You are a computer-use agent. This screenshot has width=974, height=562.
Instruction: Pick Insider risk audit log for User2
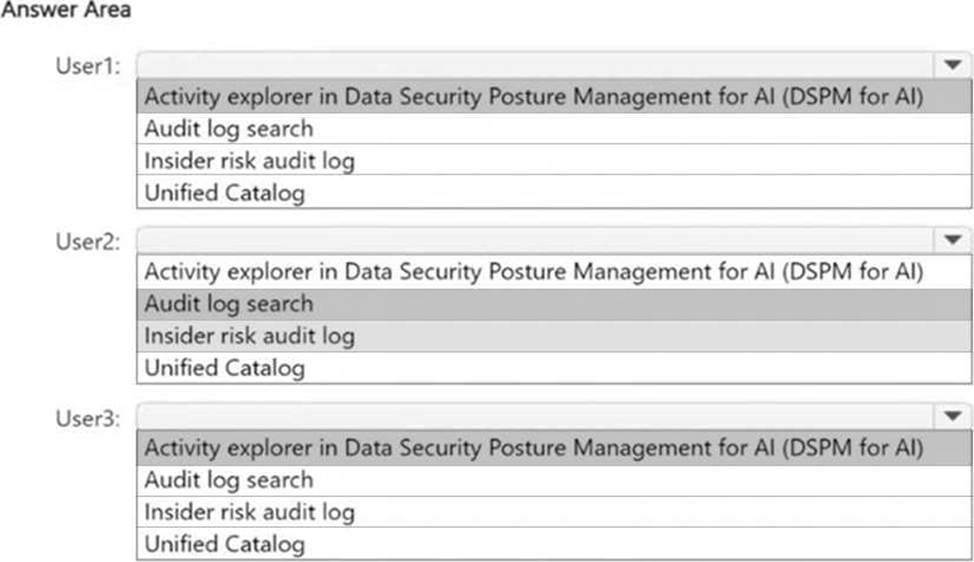pyautogui.click(x=249, y=336)
